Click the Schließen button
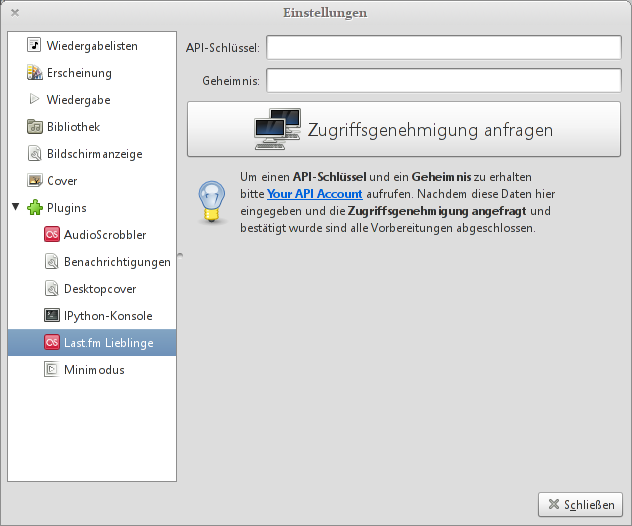The height and width of the screenshot is (526, 632). (x=580, y=504)
